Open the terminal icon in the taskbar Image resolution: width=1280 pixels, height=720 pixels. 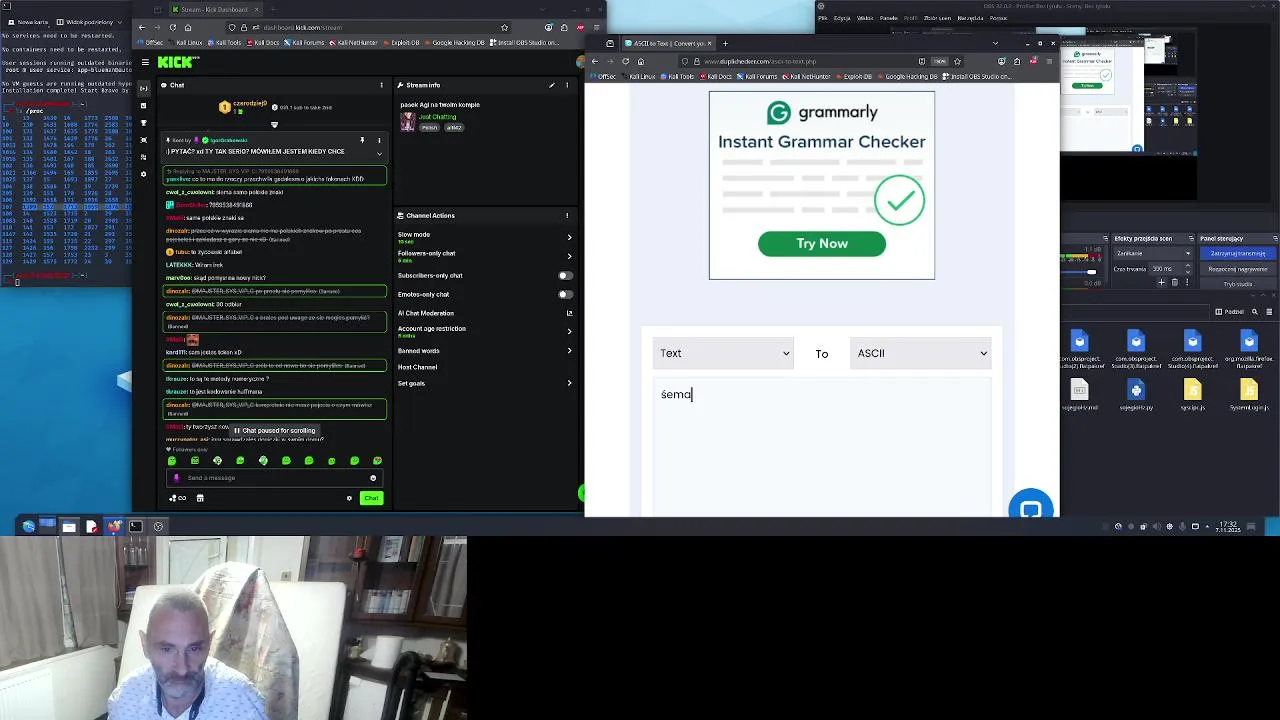[x=135, y=526]
